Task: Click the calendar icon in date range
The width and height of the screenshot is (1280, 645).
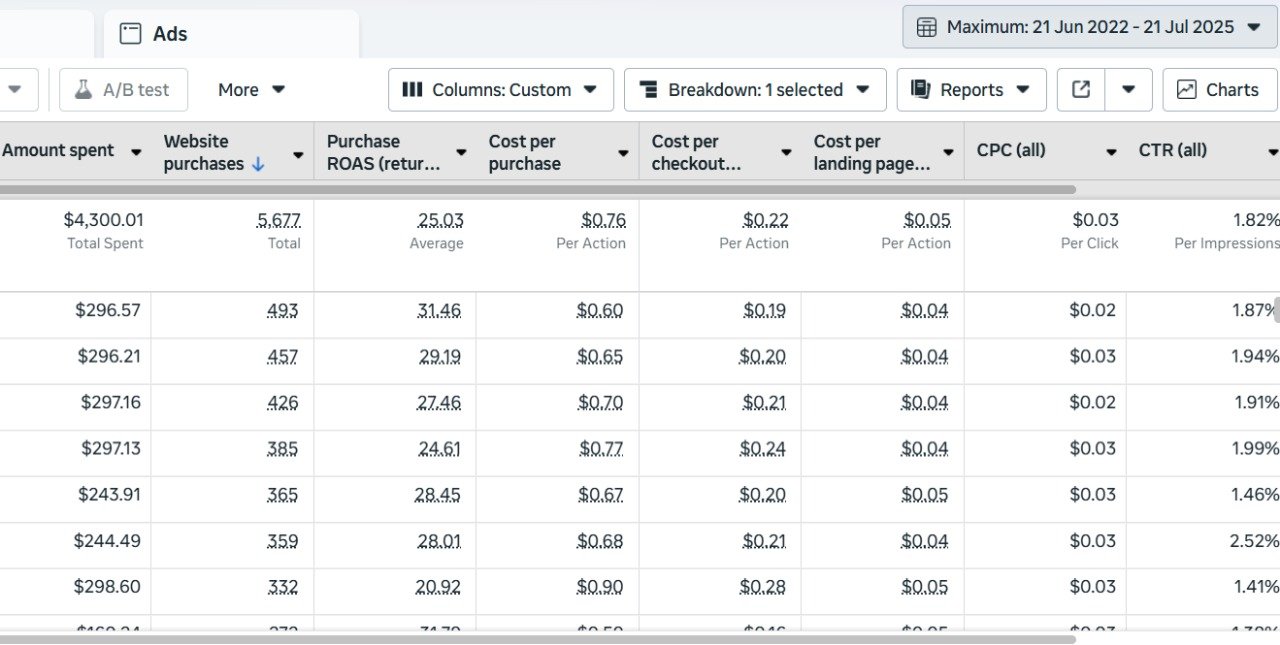Action: pos(927,27)
